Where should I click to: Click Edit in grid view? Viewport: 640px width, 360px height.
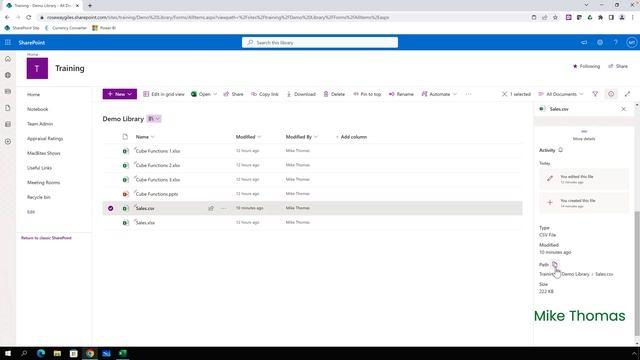(164, 94)
